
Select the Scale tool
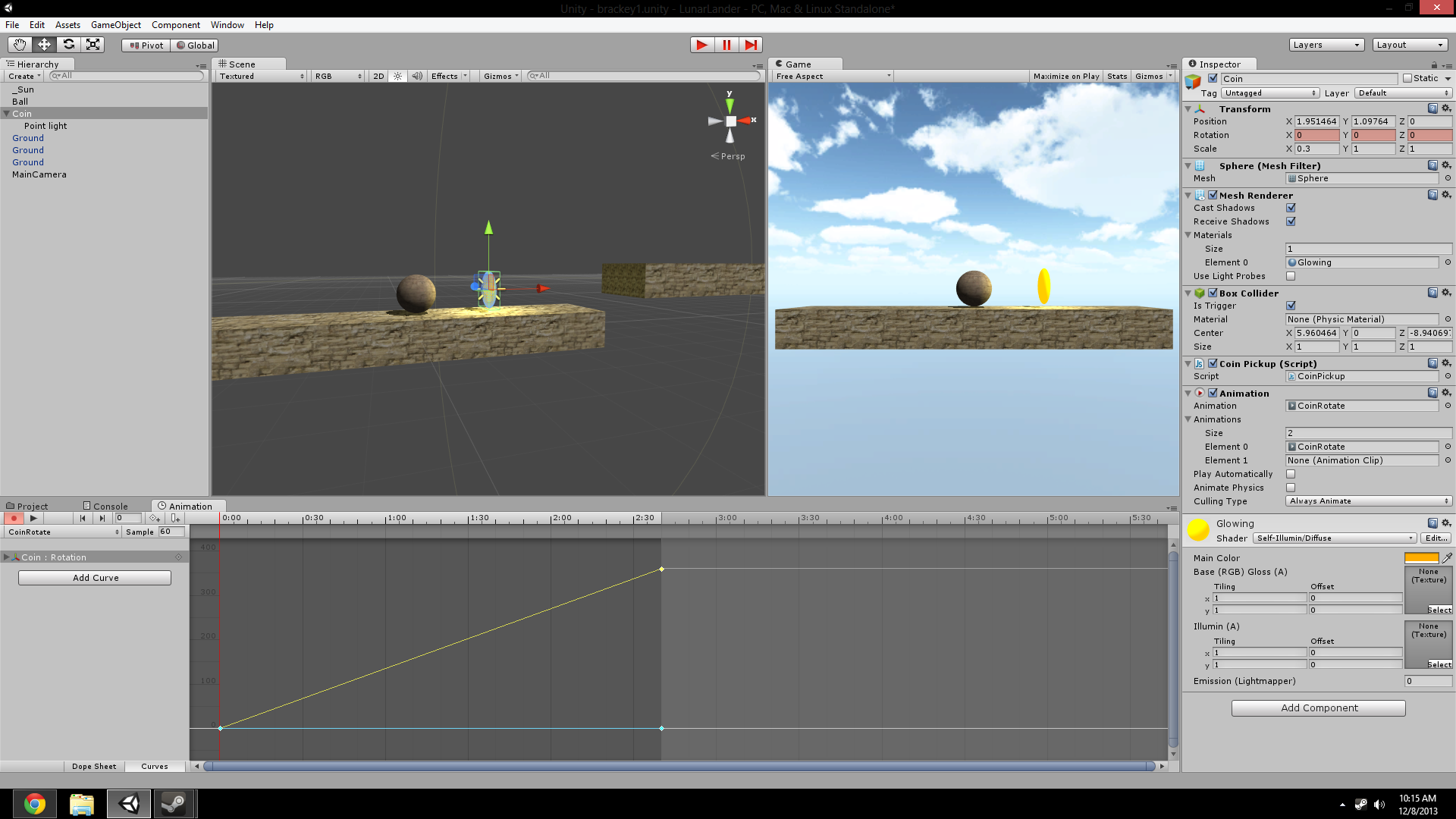click(93, 45)
